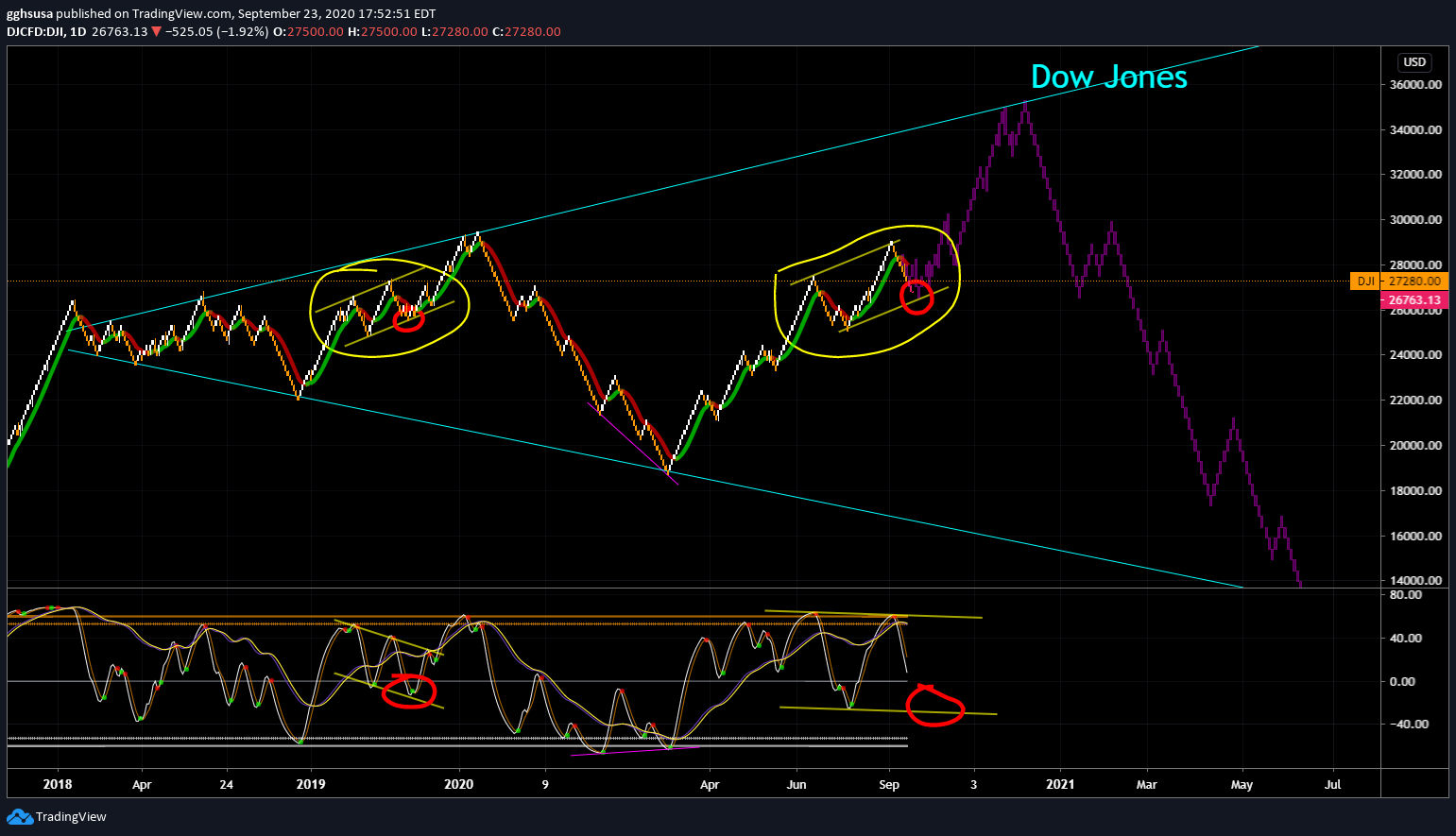This screenshot has width=1456, height=836.
Task: Click the red down-triangle price change indicator
Action: tap(156, 31)
